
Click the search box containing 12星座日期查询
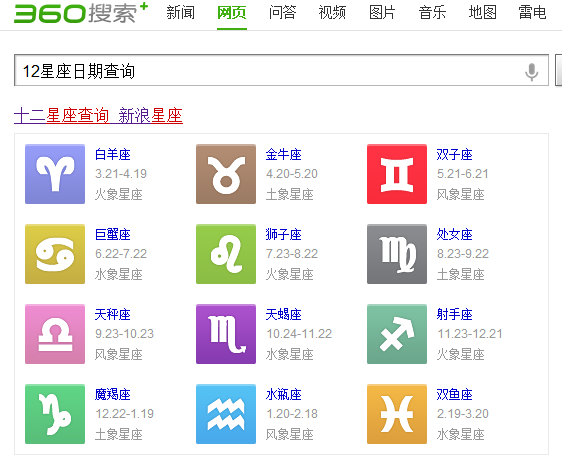tap(281, 70)
